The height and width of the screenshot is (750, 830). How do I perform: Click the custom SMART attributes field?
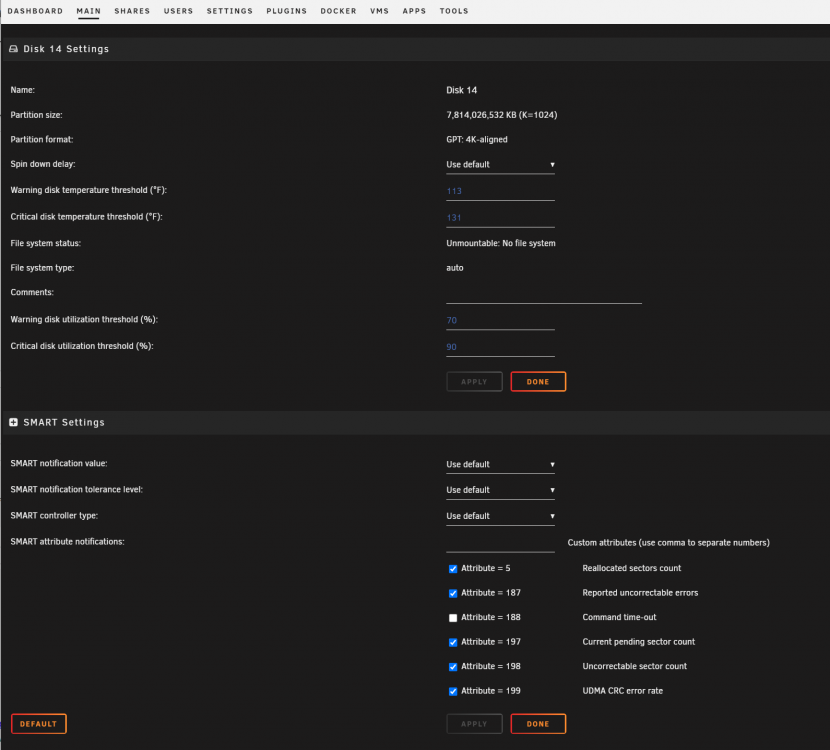click(500, 544)
